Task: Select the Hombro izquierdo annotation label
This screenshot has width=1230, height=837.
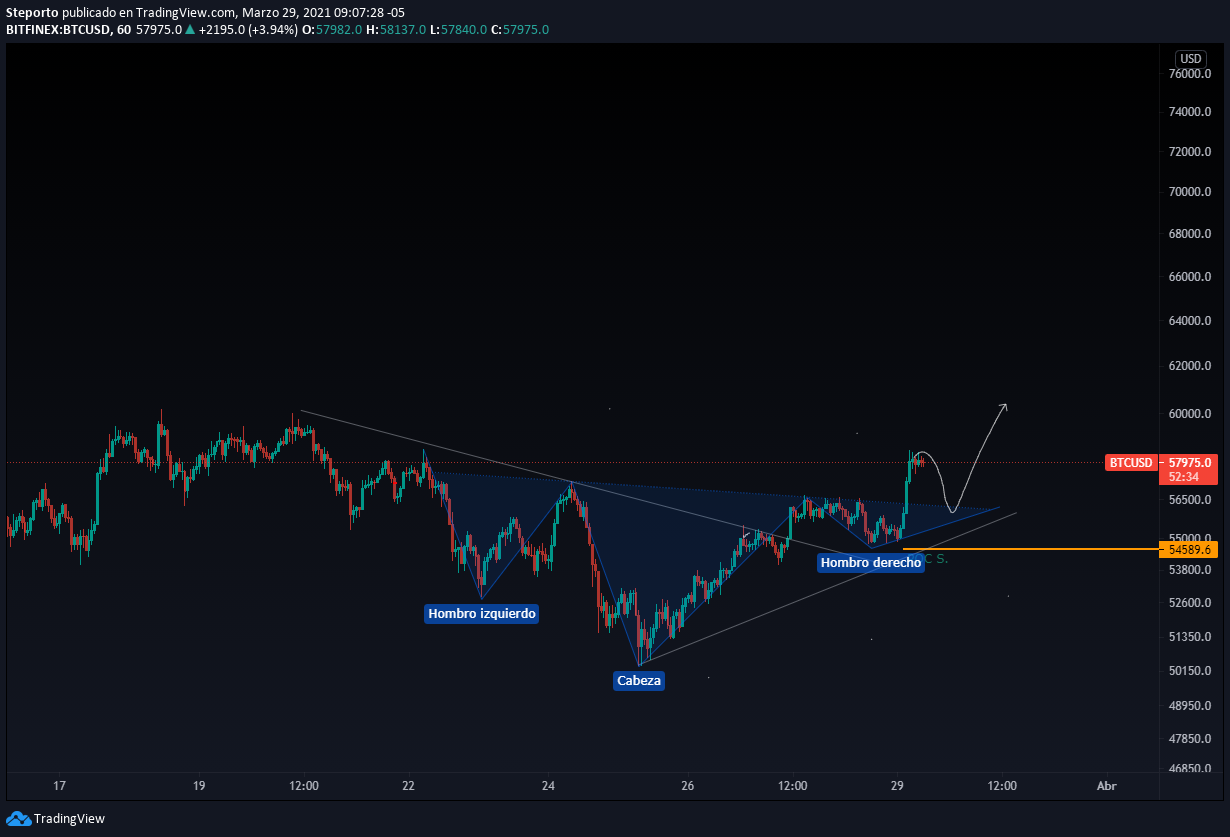Action: (482, 613)
